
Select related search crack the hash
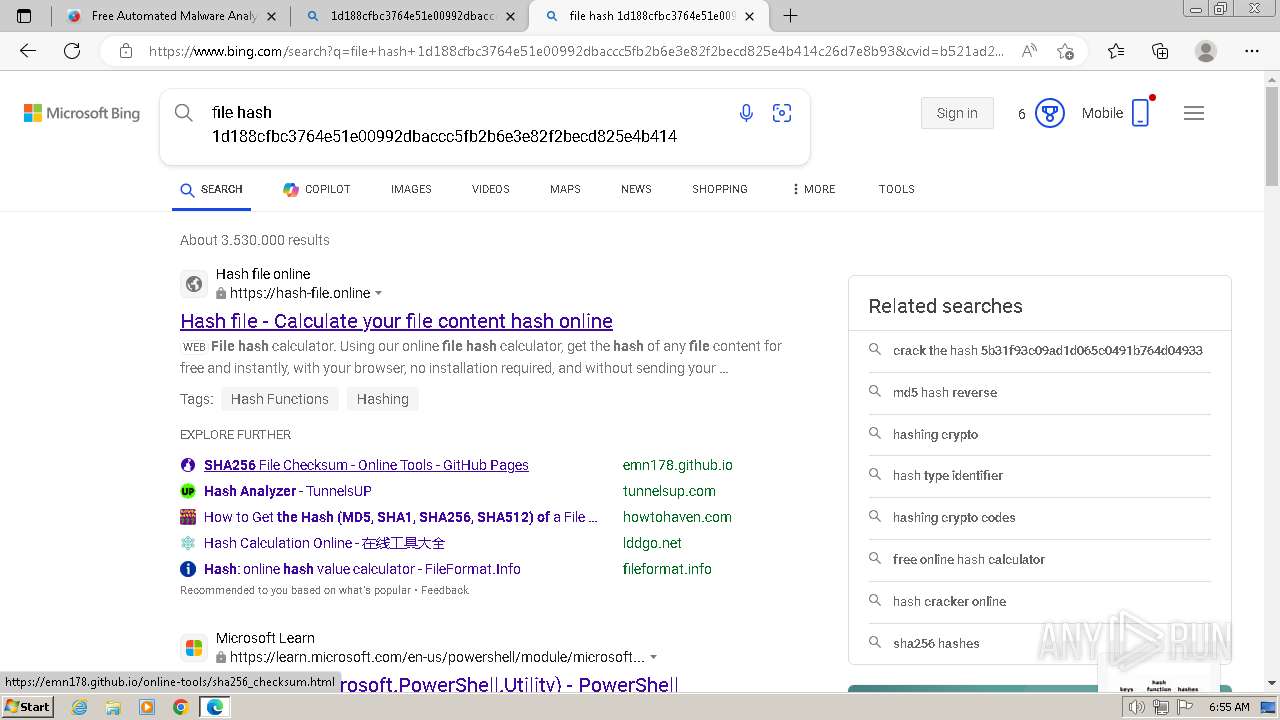point(1048,350)
